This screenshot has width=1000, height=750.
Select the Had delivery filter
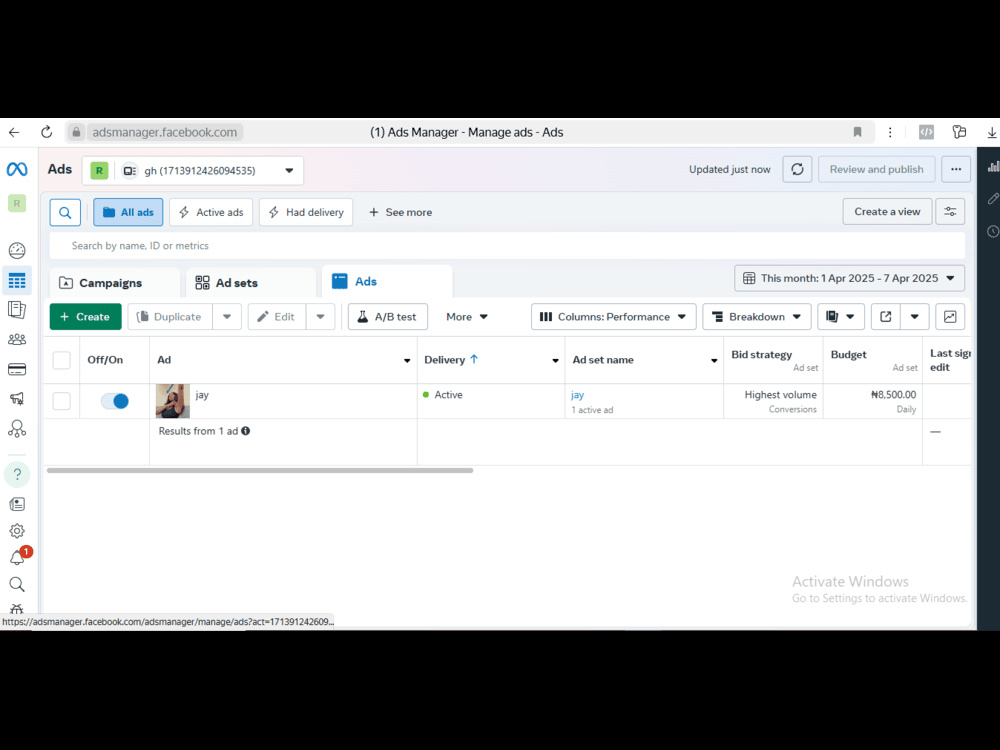tap(306, 212)
